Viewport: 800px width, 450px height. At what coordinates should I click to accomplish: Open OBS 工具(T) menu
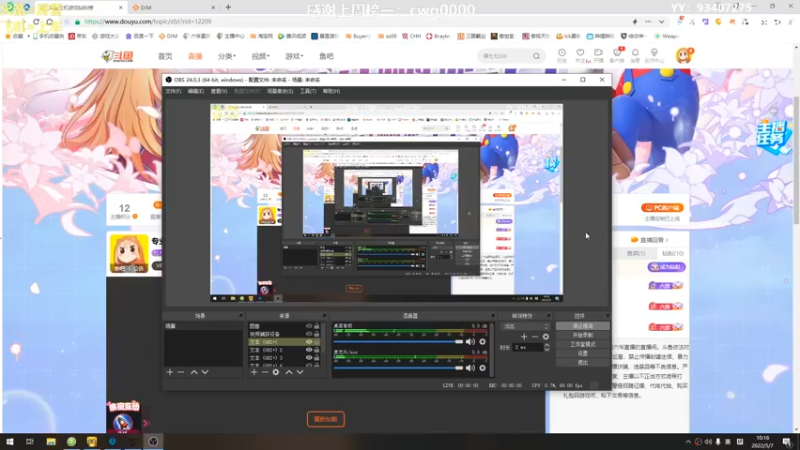[308, 91]
